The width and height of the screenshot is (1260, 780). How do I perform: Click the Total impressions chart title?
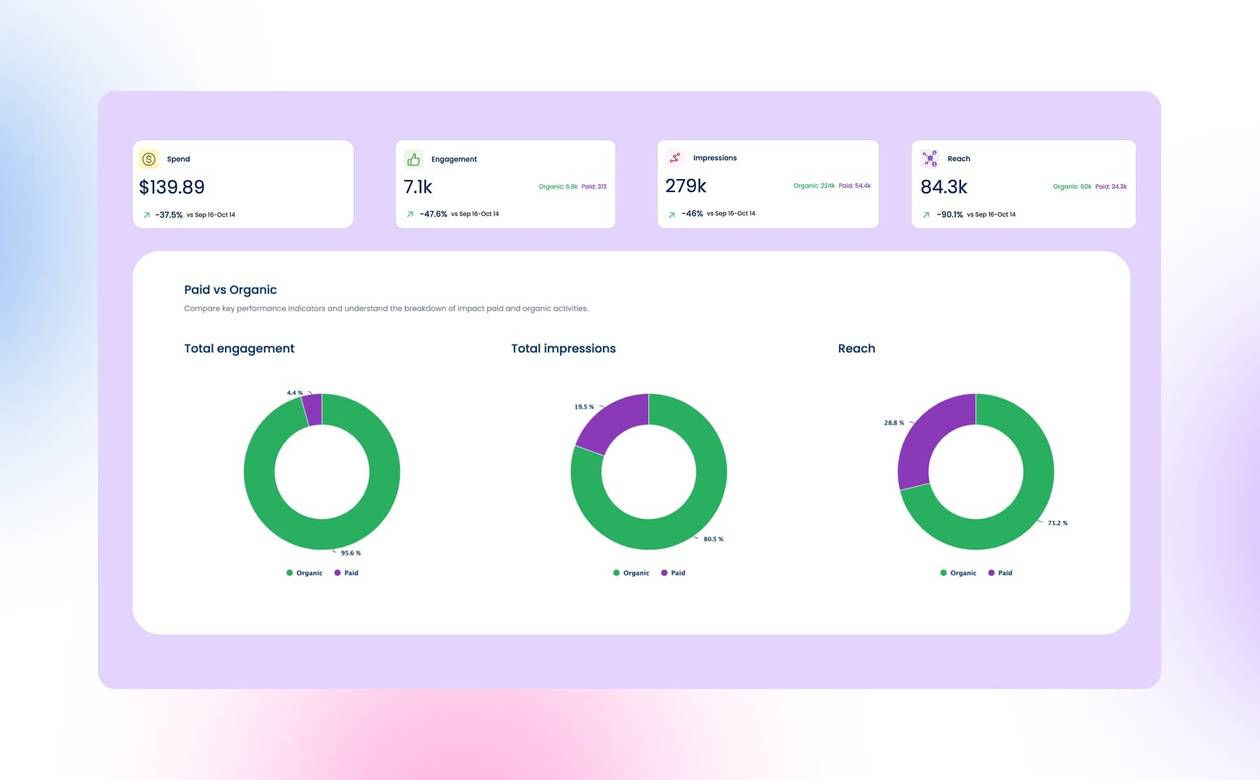[563, 349]
